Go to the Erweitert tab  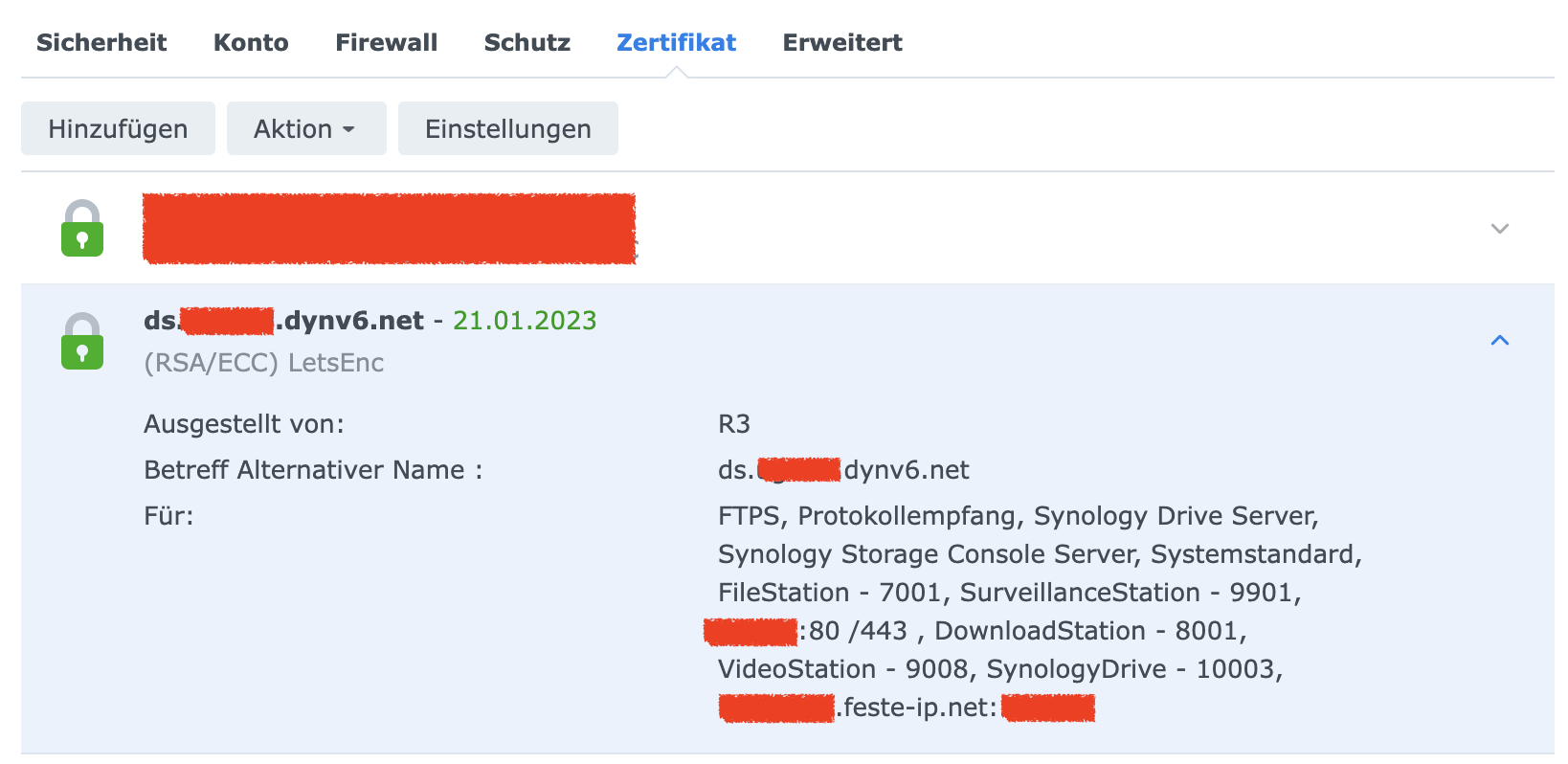[x=842, y=43]
